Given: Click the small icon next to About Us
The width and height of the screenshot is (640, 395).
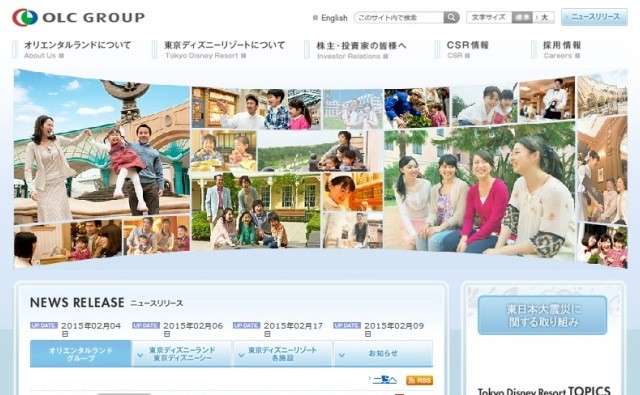Looking at the screenshot, I should point(61,55).
